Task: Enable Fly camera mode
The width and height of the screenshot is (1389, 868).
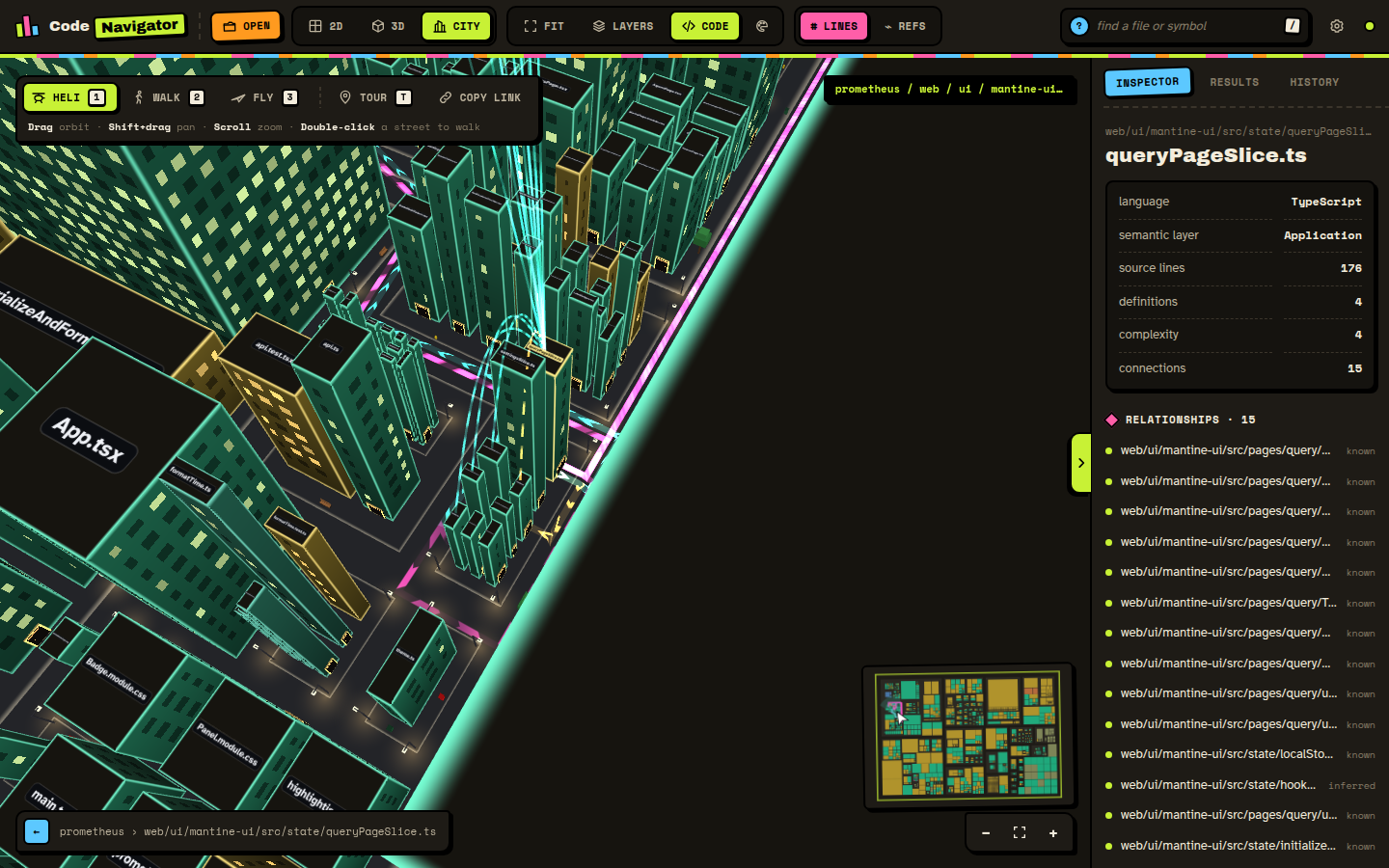Action: pyautogui.click(x=264, y=97)
